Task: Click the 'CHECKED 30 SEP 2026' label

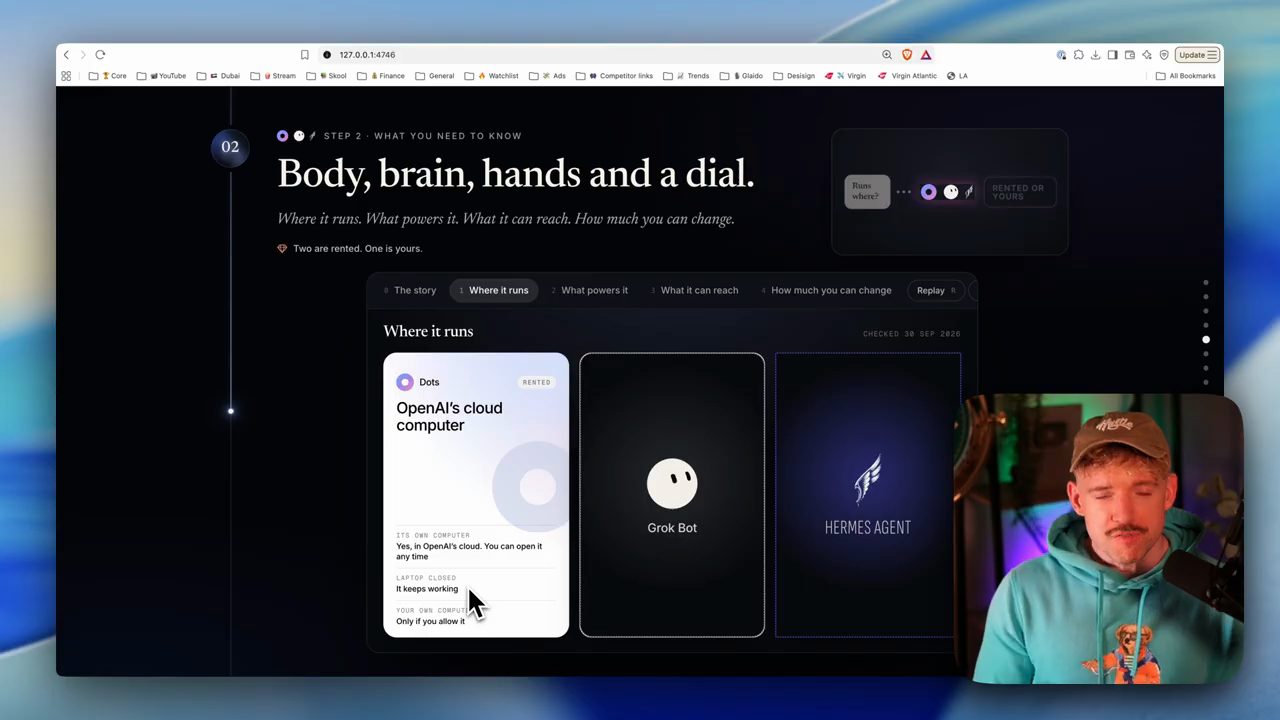Action: 911,334
